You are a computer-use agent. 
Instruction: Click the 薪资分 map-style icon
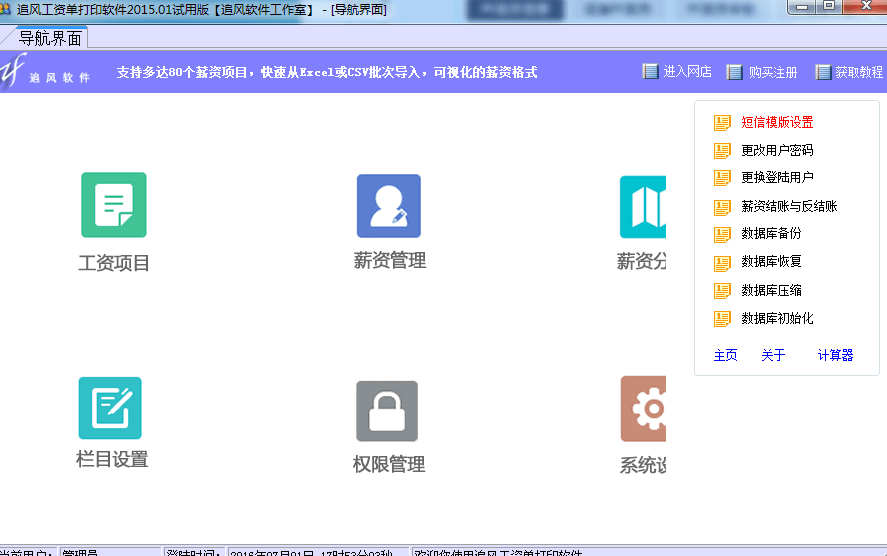(643, 207)
